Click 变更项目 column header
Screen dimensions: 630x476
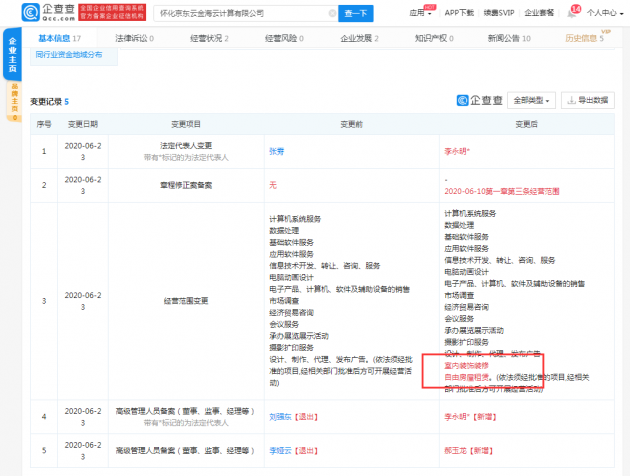pos(186,124)
